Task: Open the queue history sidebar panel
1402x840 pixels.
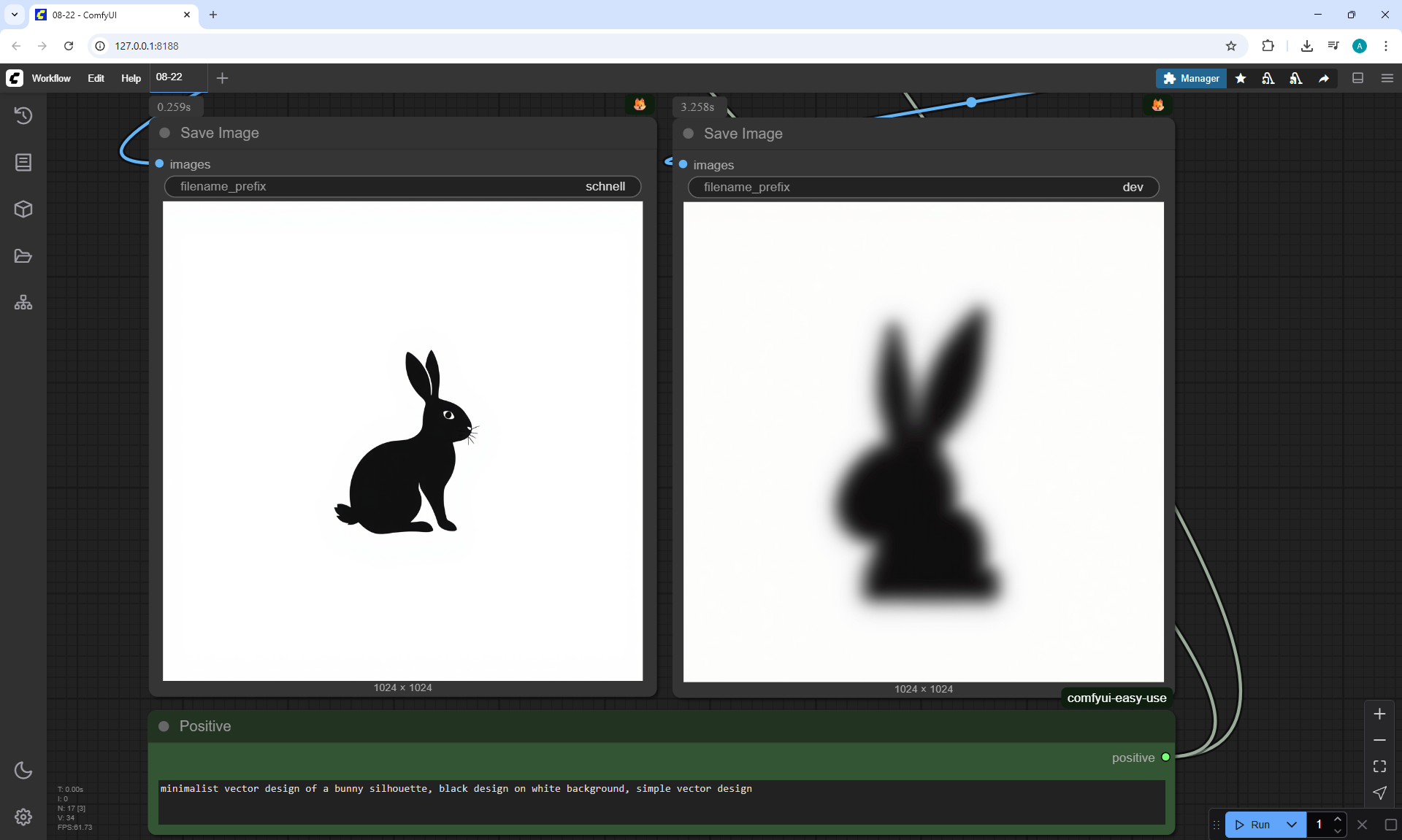Action: (23, 115)
